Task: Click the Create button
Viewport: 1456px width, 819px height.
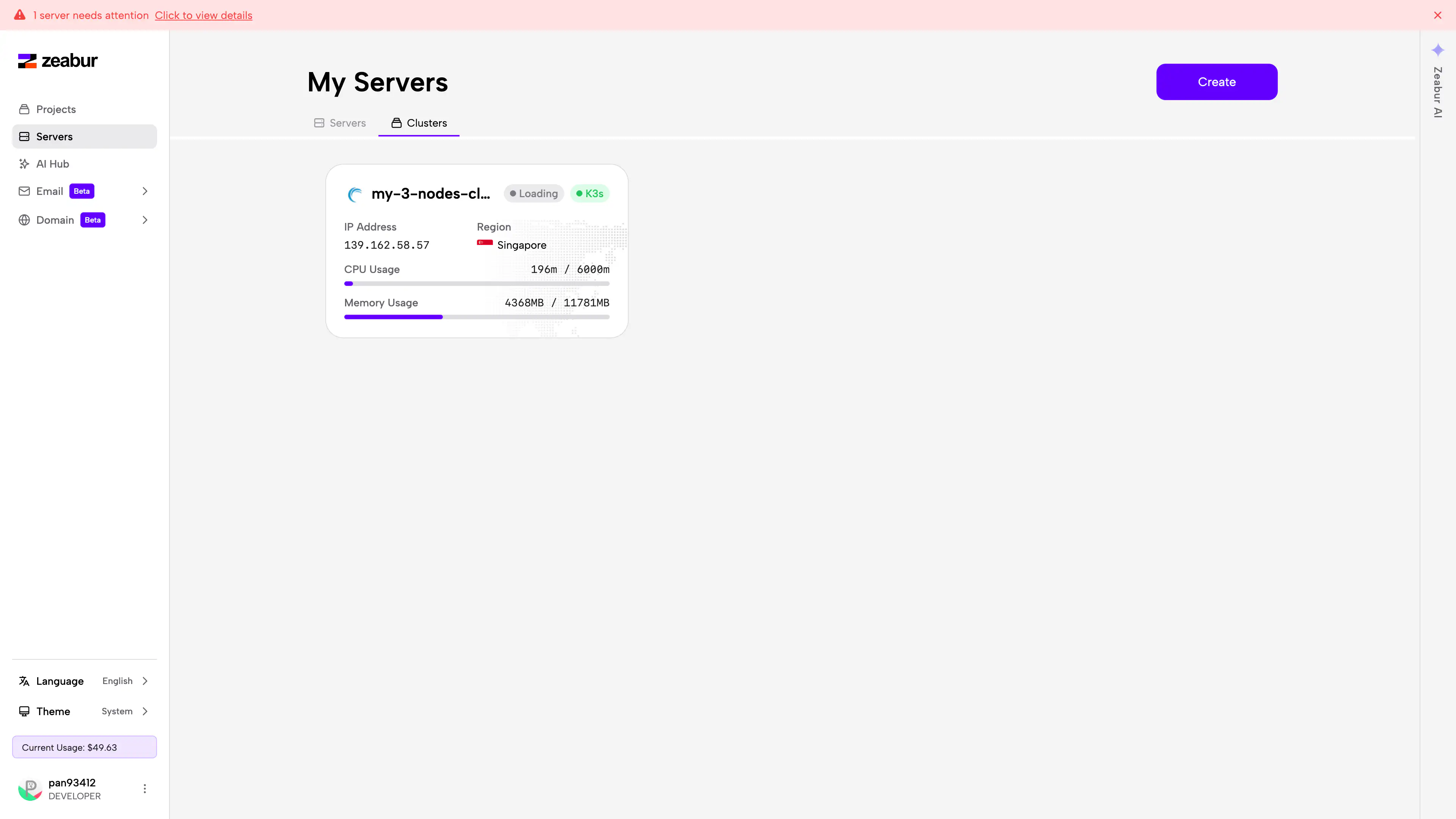Action: click(1216, 82)
